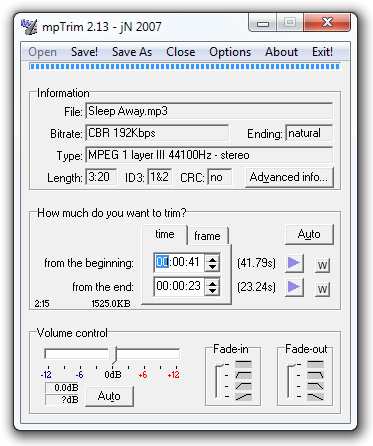The height and width of the screenshot is (446, 373).
Task: Click Exit! in the menu bar
Action: click(322, 52)
